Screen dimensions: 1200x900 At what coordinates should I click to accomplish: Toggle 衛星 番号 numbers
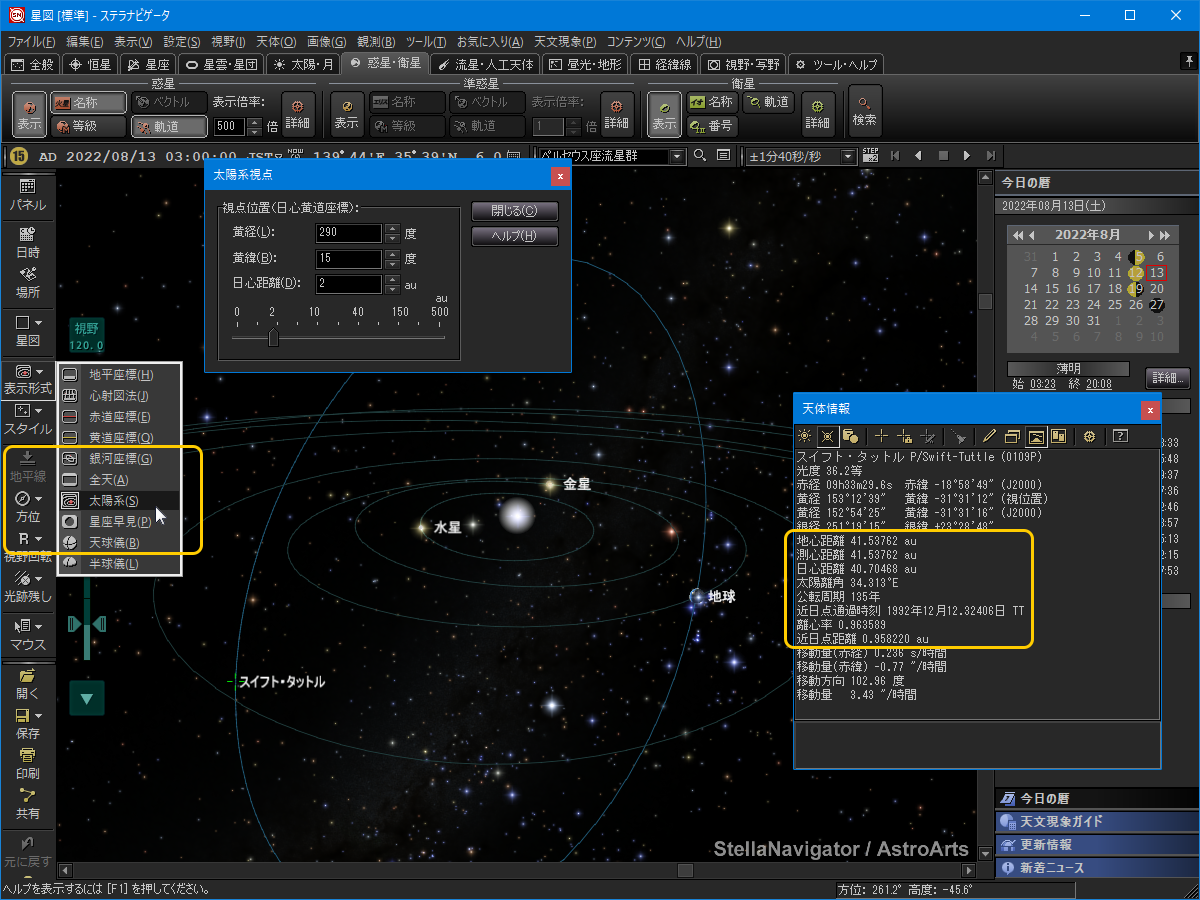click(711, 126)
